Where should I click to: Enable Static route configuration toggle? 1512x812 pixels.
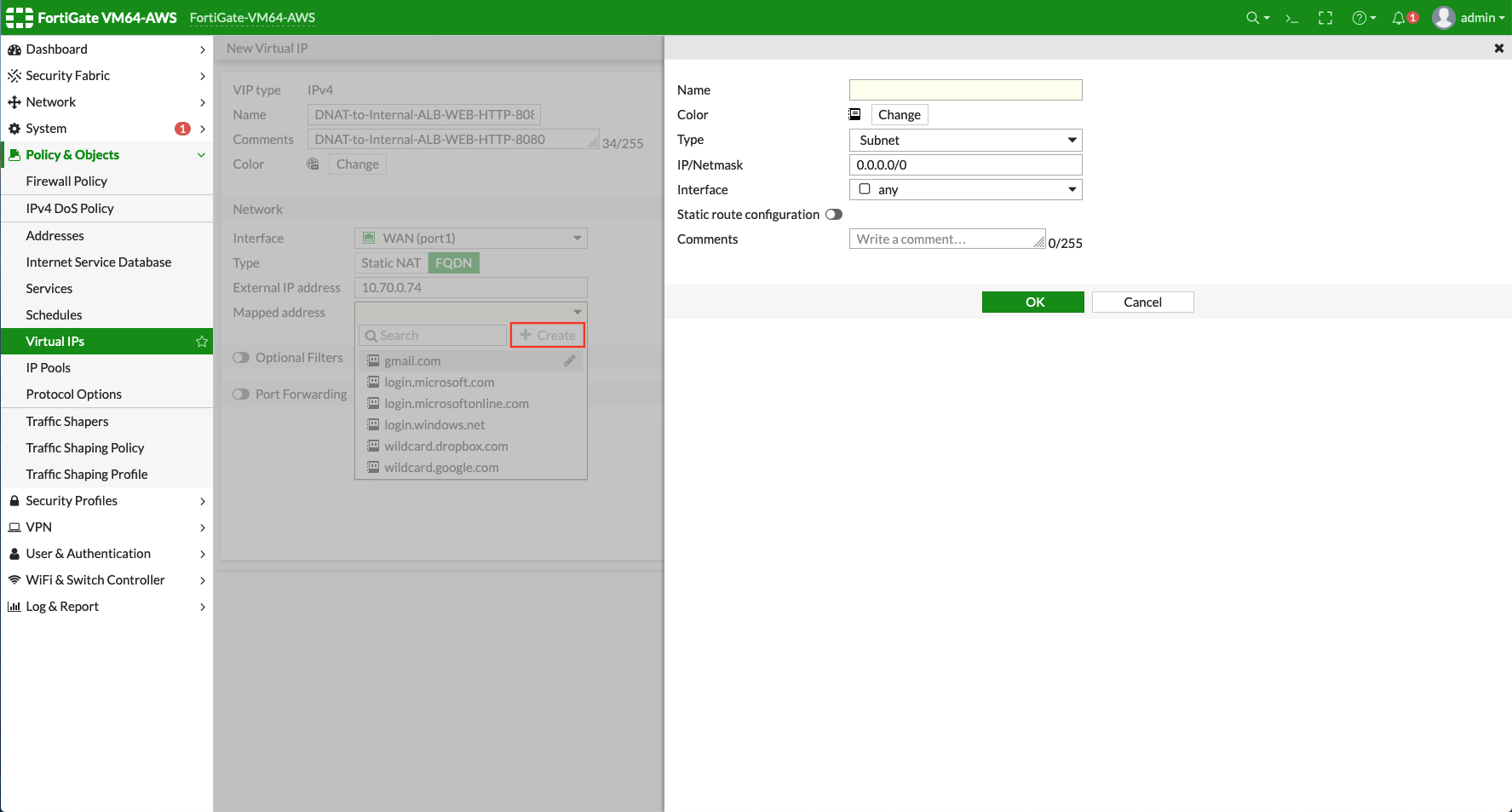coord(834,215)
